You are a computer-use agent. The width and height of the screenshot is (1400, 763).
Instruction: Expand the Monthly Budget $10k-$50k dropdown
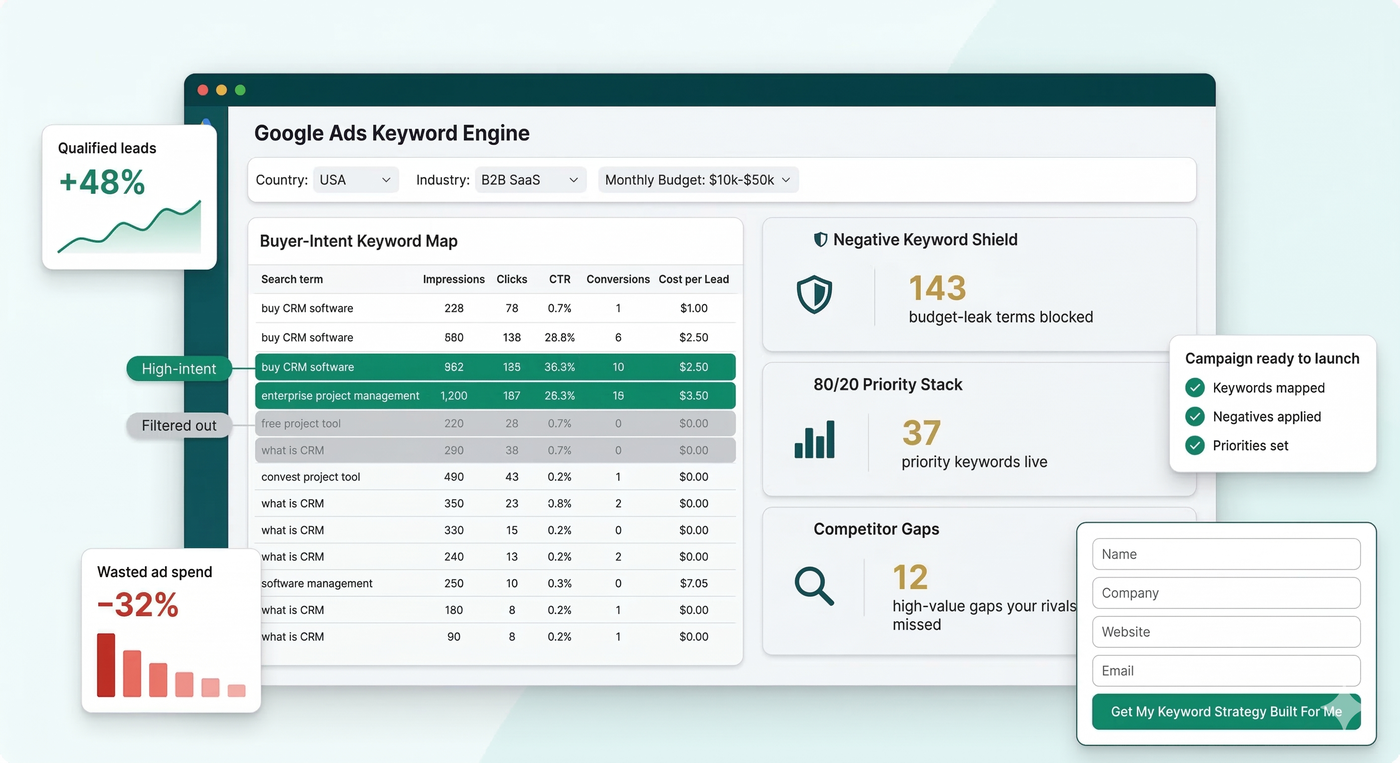[x=697, y=180]
